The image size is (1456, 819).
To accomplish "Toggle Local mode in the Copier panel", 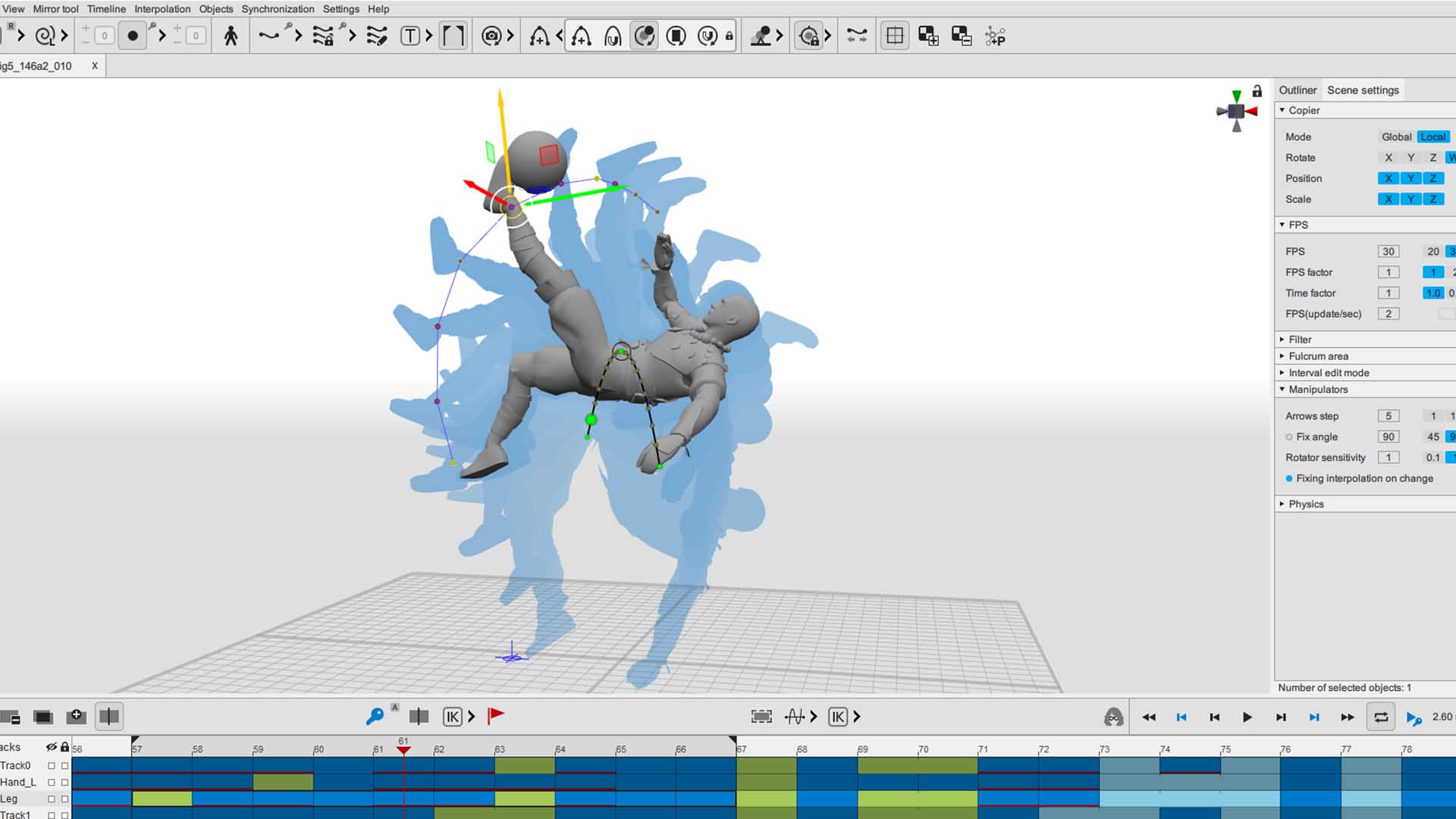I will (x=1433, y=136).
